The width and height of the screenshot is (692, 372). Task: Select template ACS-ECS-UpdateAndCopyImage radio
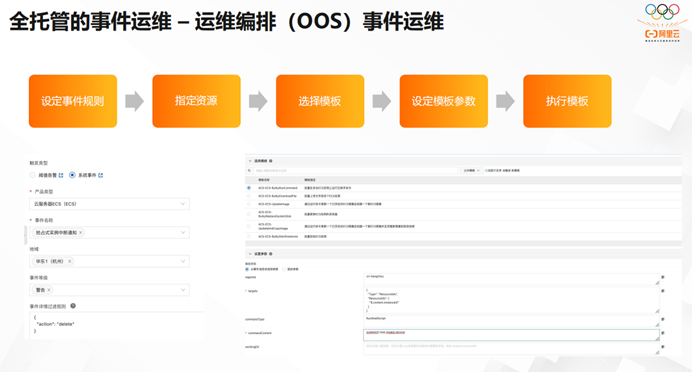249,226
